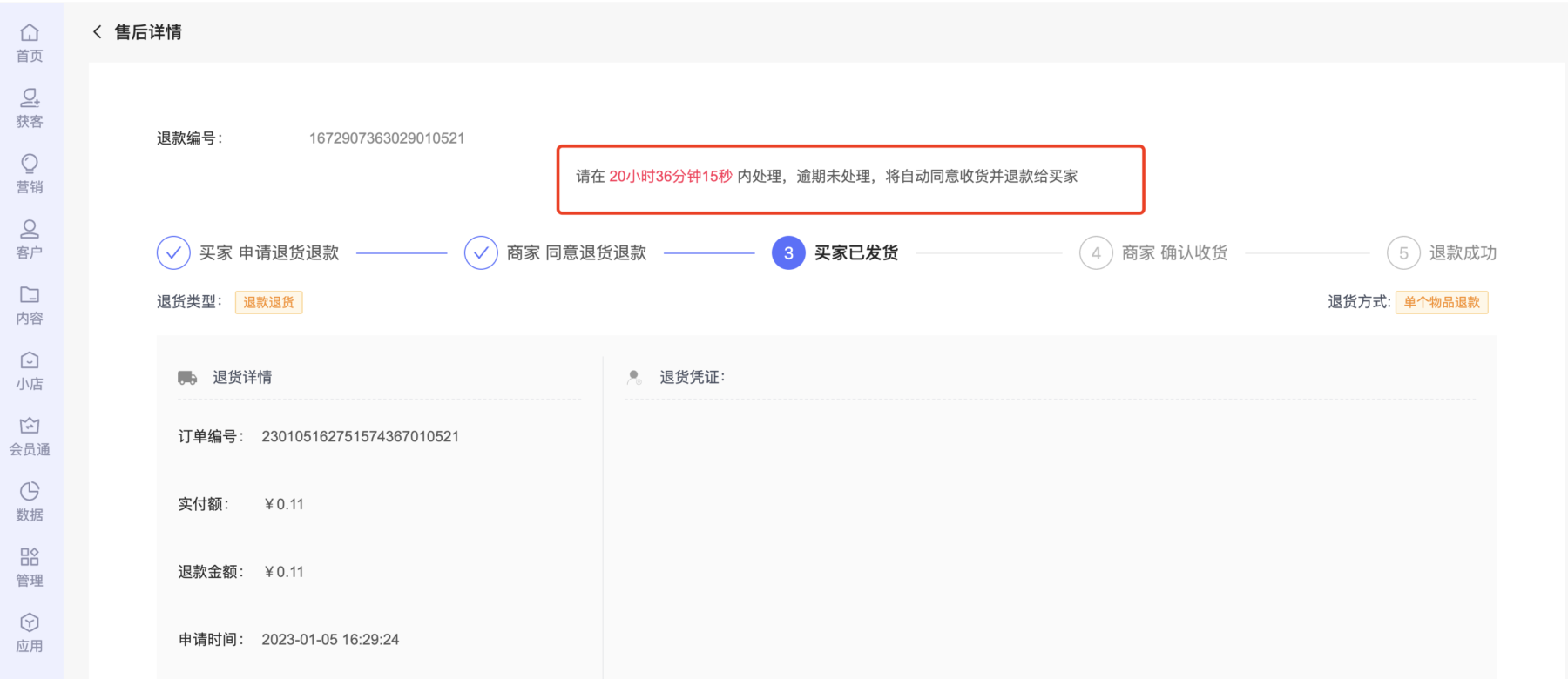Click the back arrow beside 售后详情

point(98,32)
